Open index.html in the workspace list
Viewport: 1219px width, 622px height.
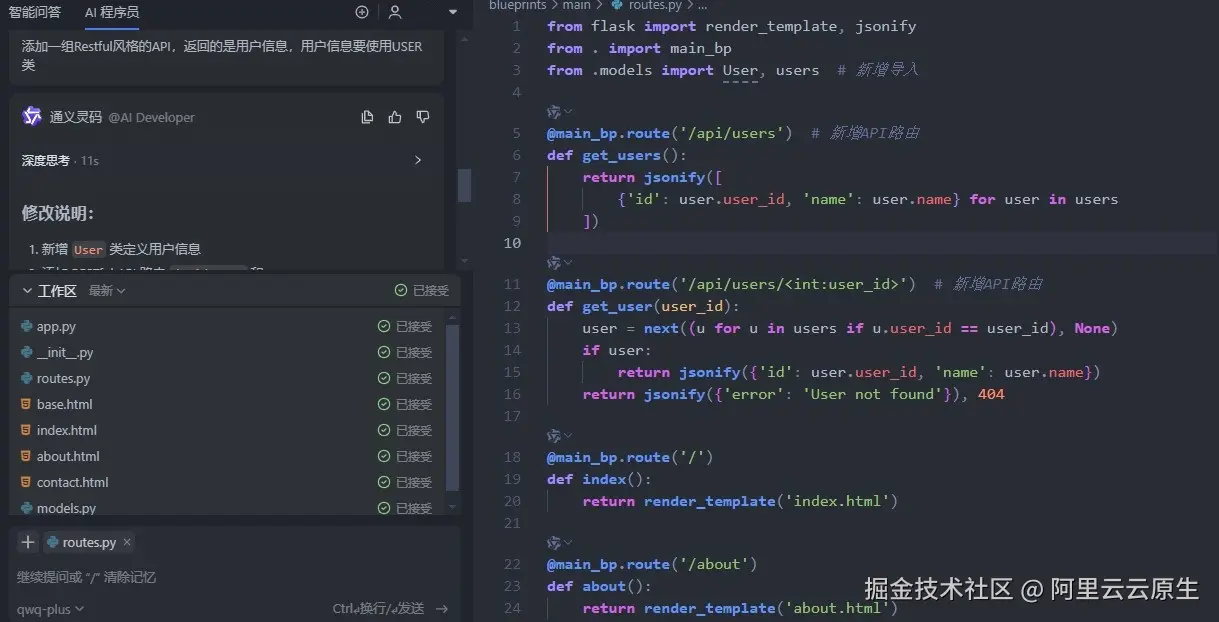(67, 430)
